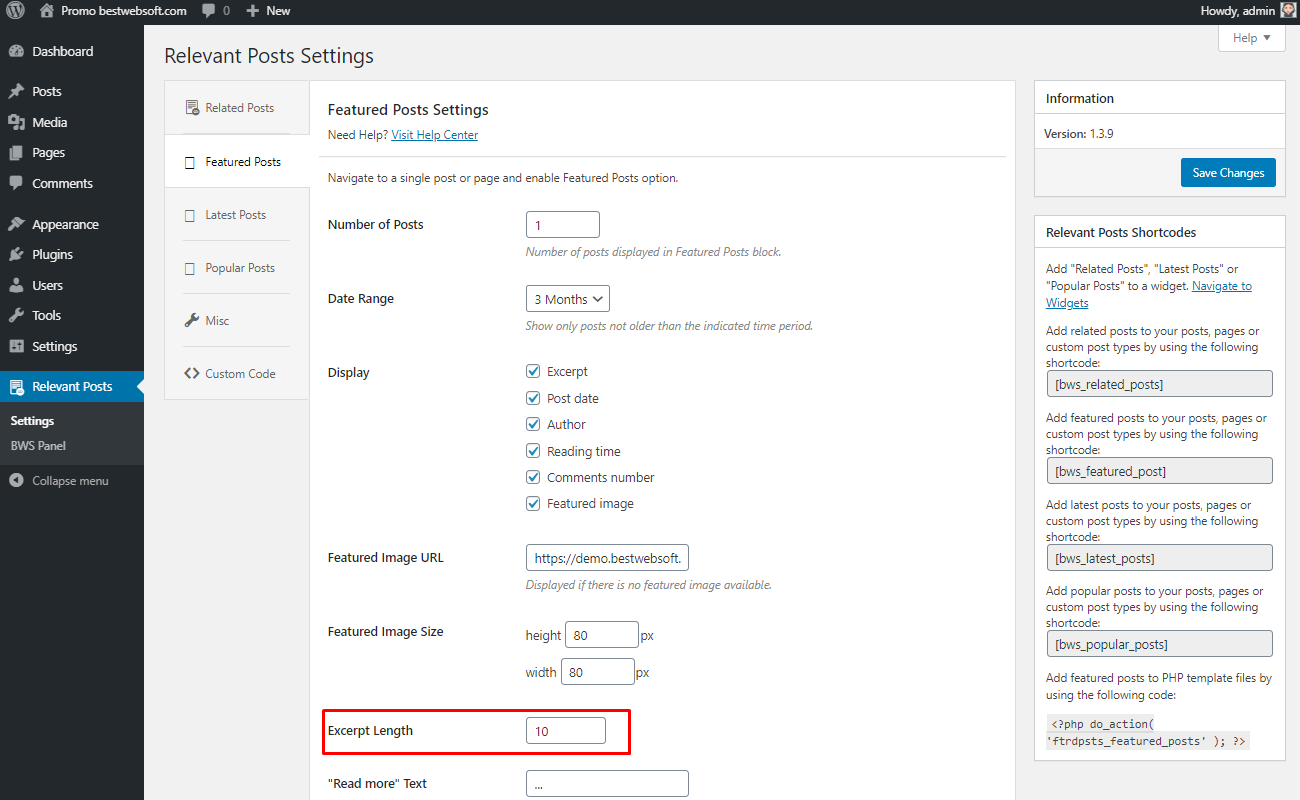Toggle the Comments number checkbox
The image size is (1300, 800).
click(533, 477)
